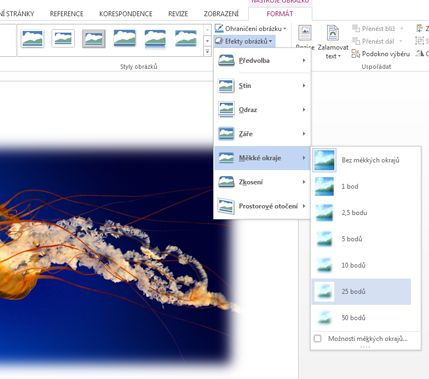The height and width of the screenshot is (379, 429).
Task: Expand the Předvolba submenu arrow
Action: pos(304,60)
